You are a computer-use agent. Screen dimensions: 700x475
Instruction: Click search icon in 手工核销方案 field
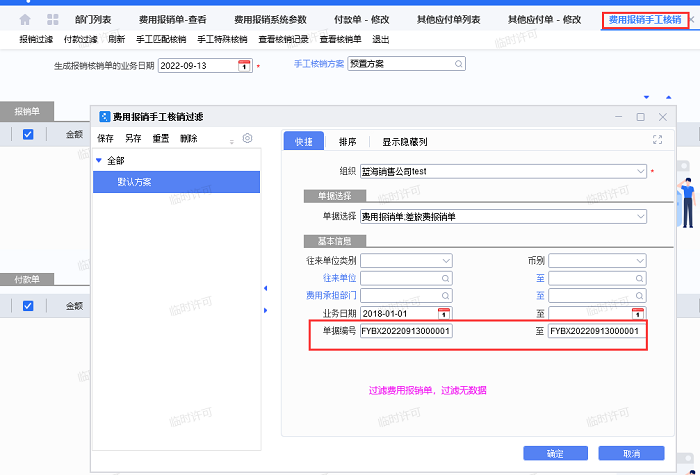pyautogui.click(x=457, y=64)
